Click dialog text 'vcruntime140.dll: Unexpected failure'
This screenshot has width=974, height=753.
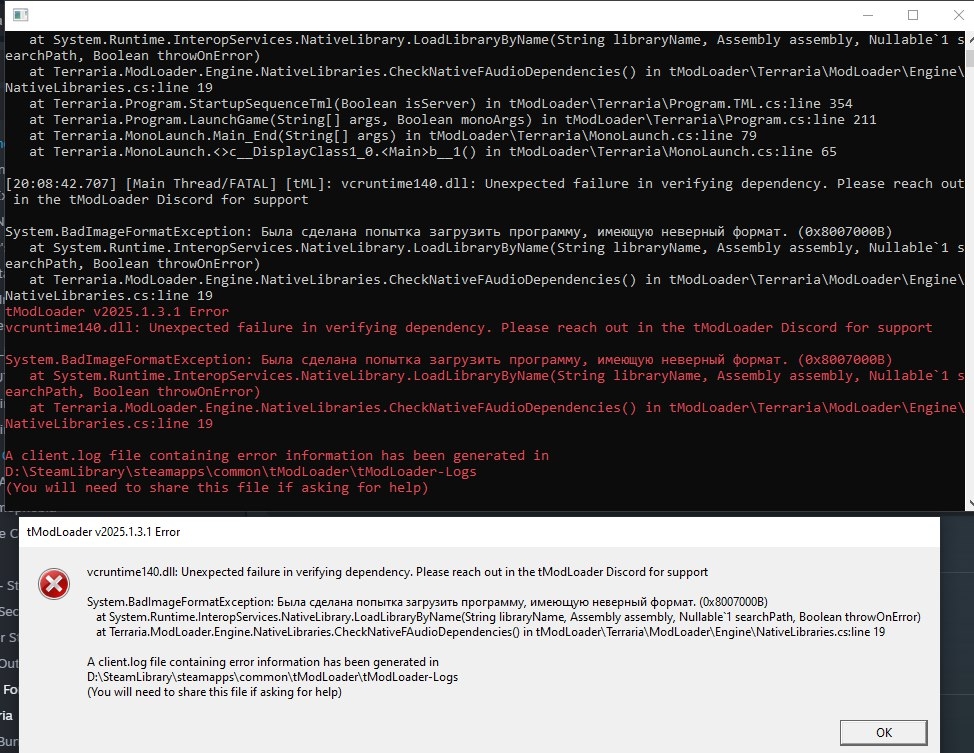tap(398, 572)
